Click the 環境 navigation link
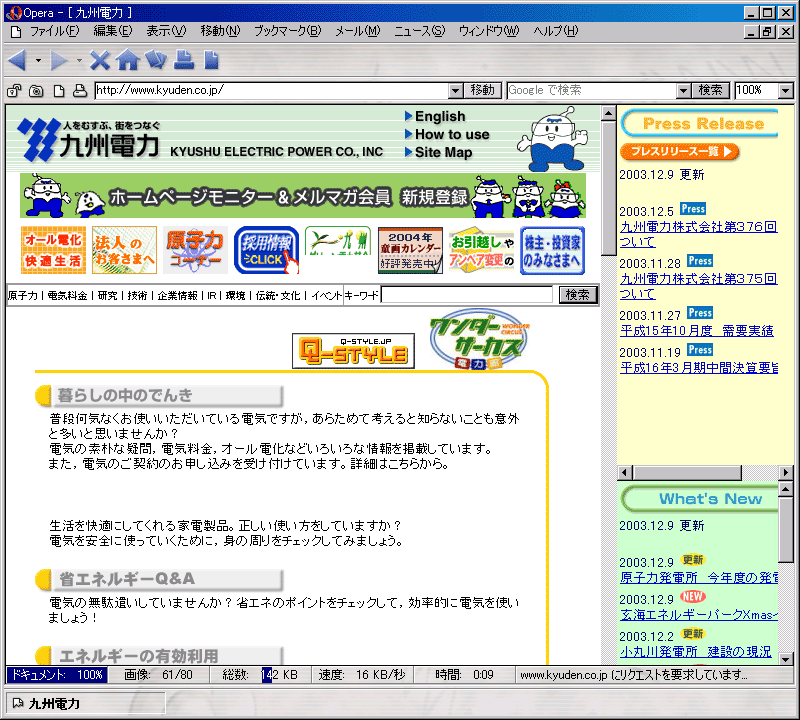This screenshot has height=720, width=800. click(x=235, y=295)
